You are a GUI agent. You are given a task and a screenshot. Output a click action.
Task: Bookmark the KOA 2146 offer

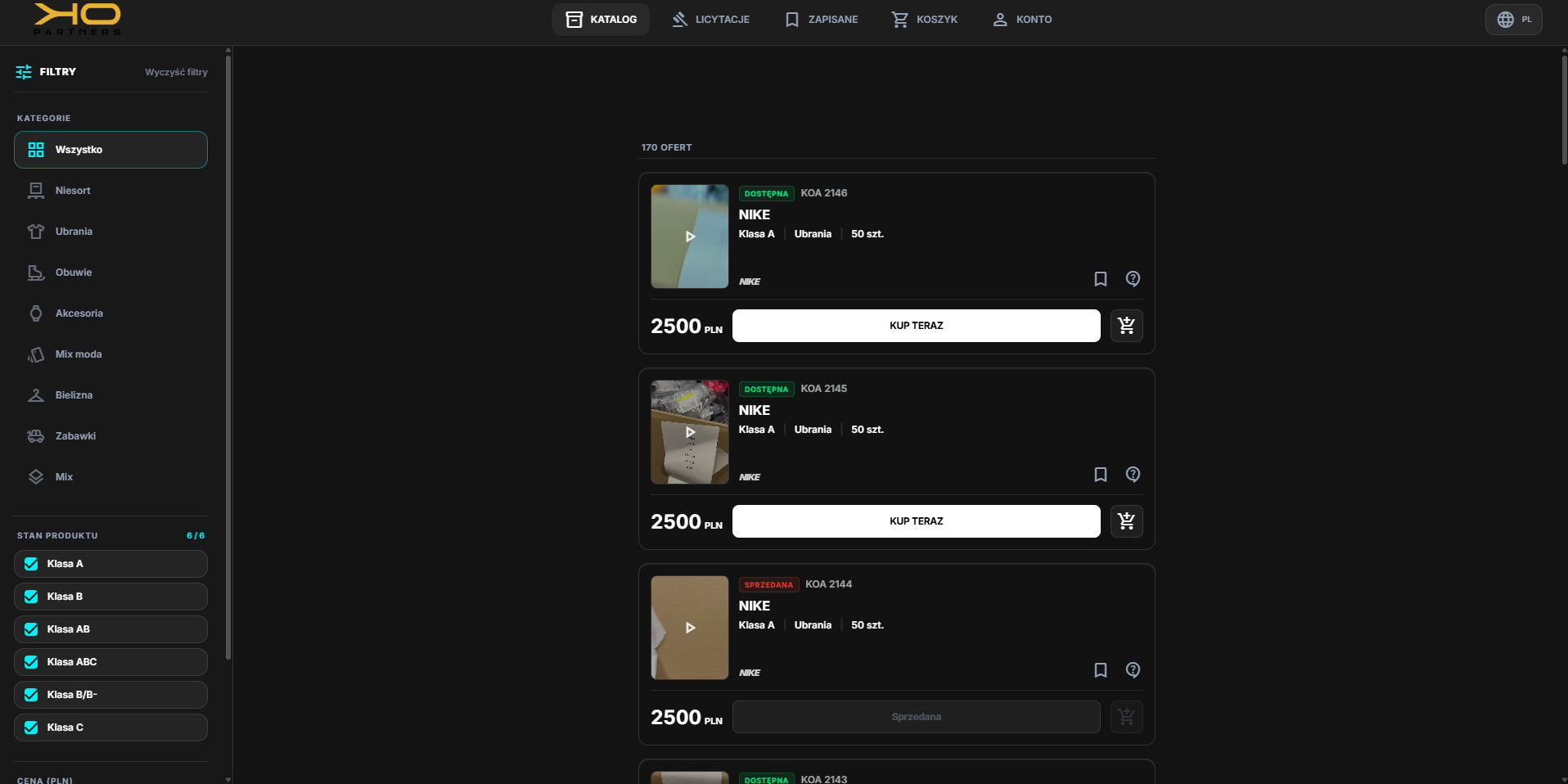1101,279
